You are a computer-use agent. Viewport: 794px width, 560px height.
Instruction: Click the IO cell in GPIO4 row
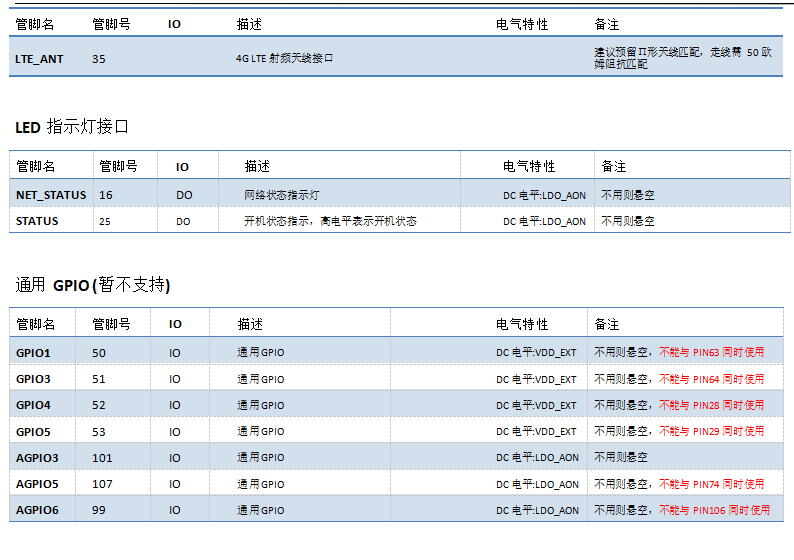click(175, 406)
